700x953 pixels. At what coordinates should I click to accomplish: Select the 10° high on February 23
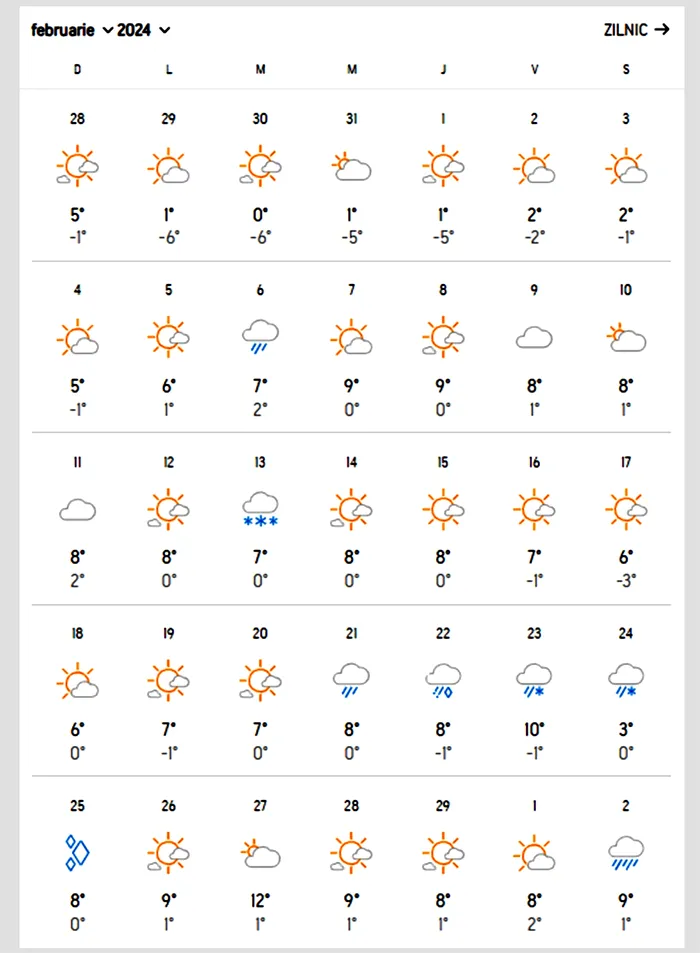click(x=534, y=729)
